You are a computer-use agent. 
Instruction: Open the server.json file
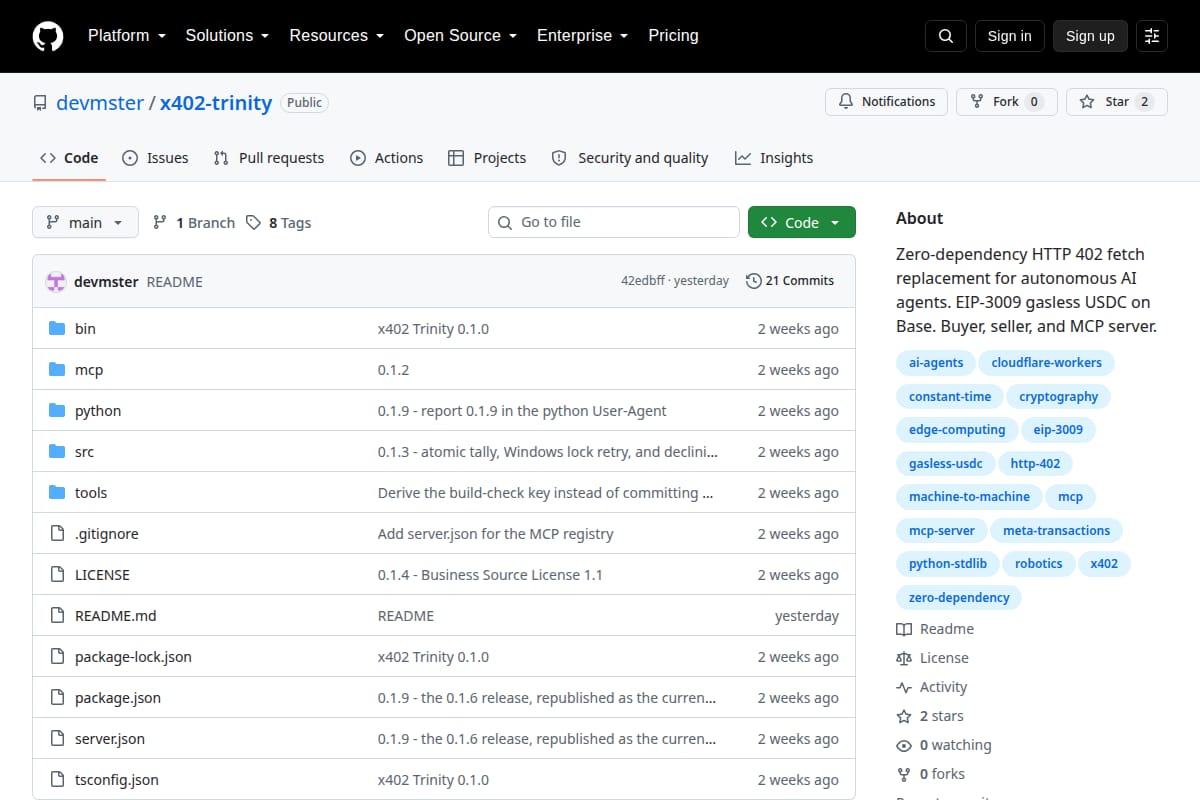pyautogui.click(x=110, y=739)
